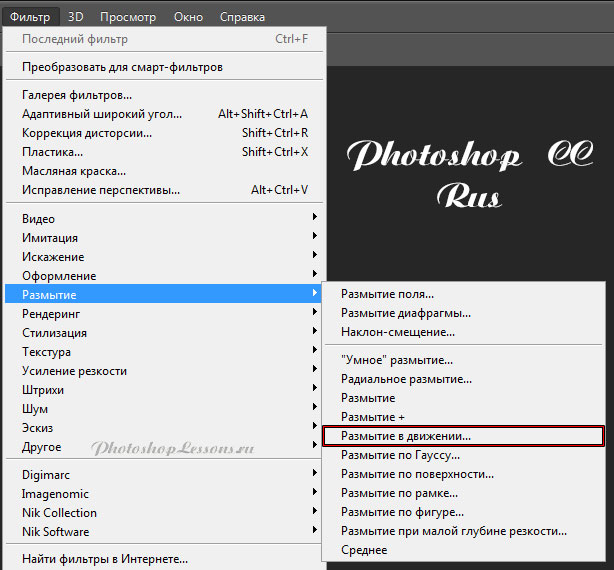
Task: Open the Окно menu
Action: [x=188, y=17]
